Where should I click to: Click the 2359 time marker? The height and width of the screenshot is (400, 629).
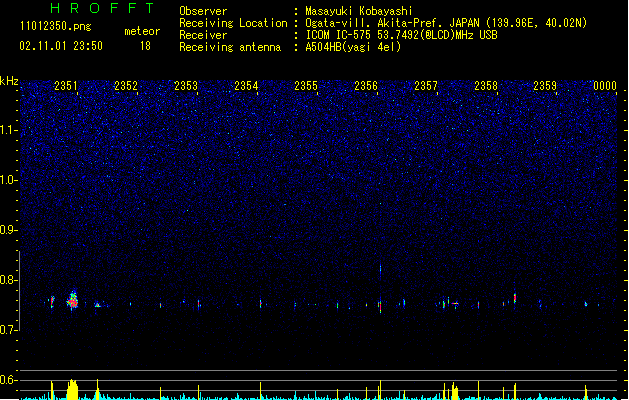545,86
